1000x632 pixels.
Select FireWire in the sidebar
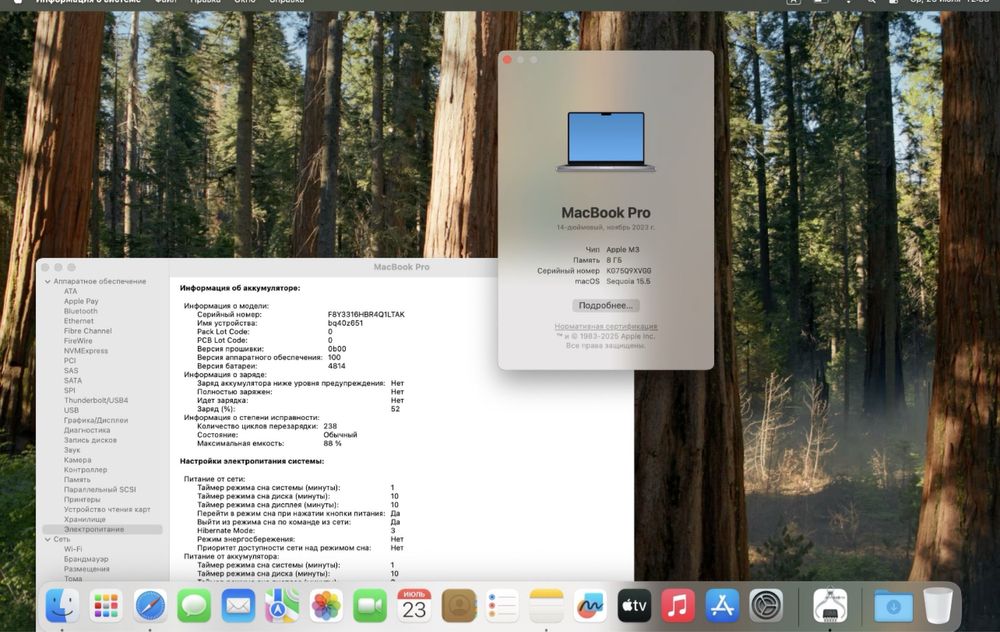point(78,341)
